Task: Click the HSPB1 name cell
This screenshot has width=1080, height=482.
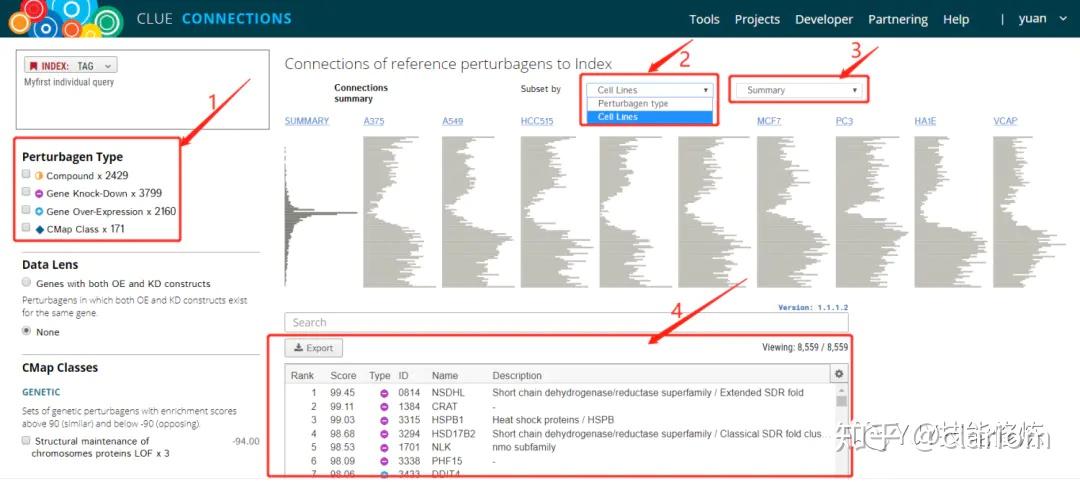Action: click(x=447, y=420)
